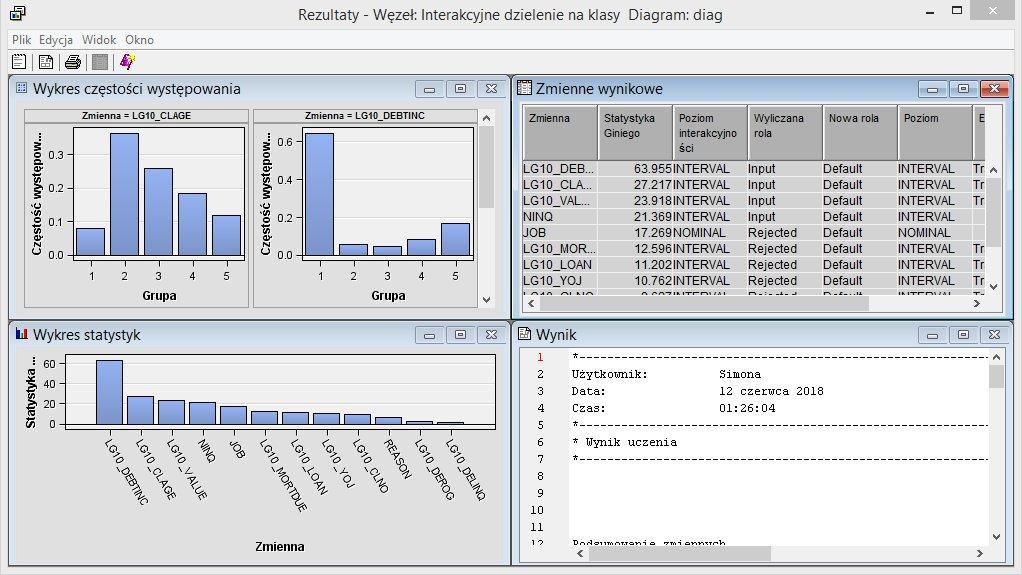Close the Wynik panel
Viewport: 1022px width, 575px height.
pyautogui.click(x=995, y=334)
